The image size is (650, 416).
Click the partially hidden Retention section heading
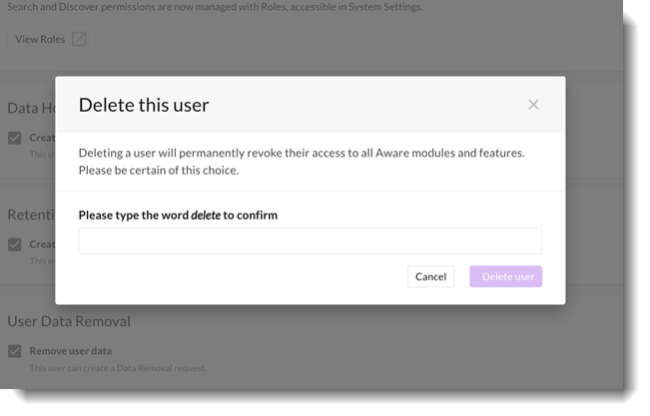point(30,213)
